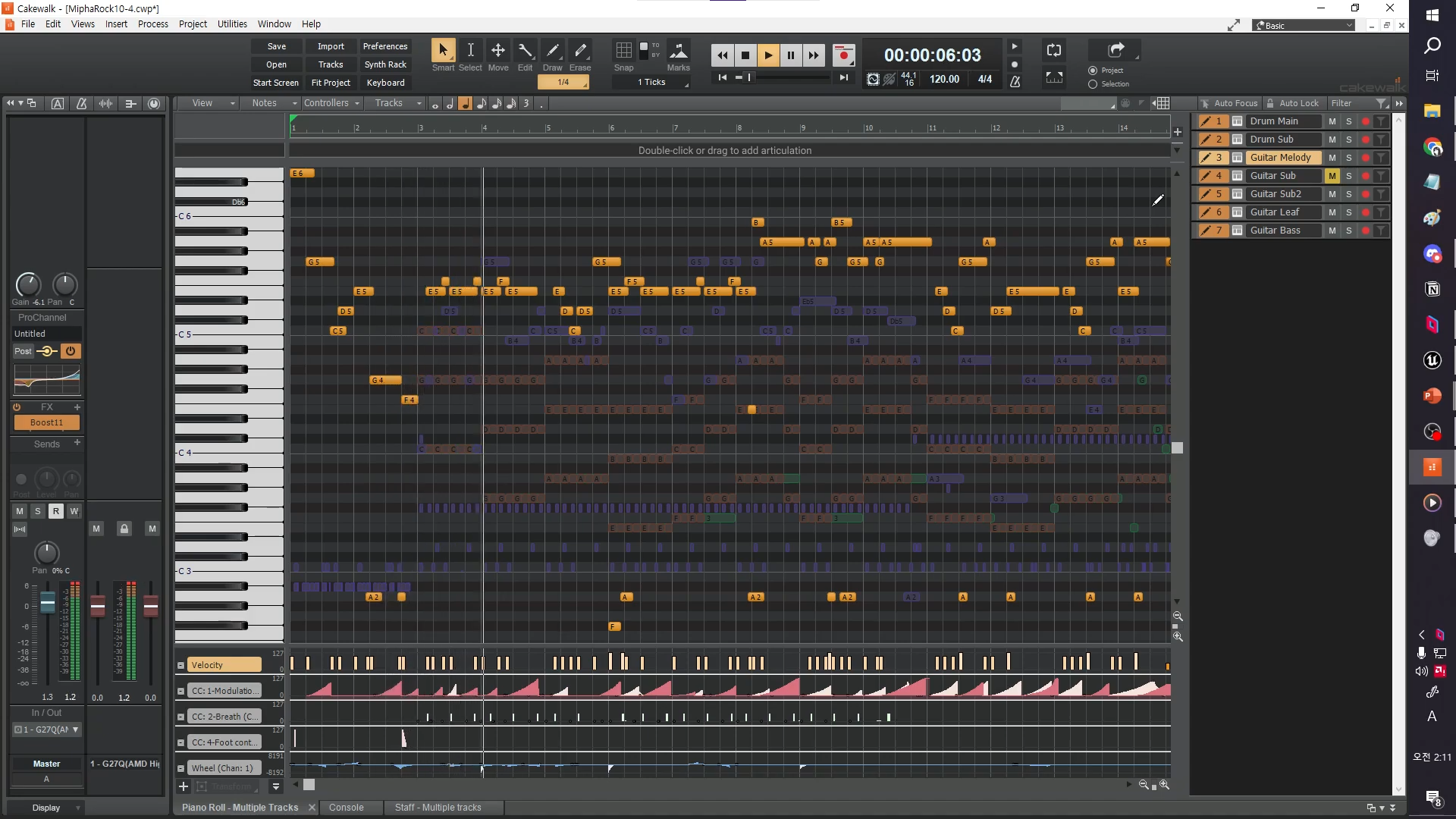1456x819 pixels.
Task: Click the Preferences button
Action: pos(384,46)
